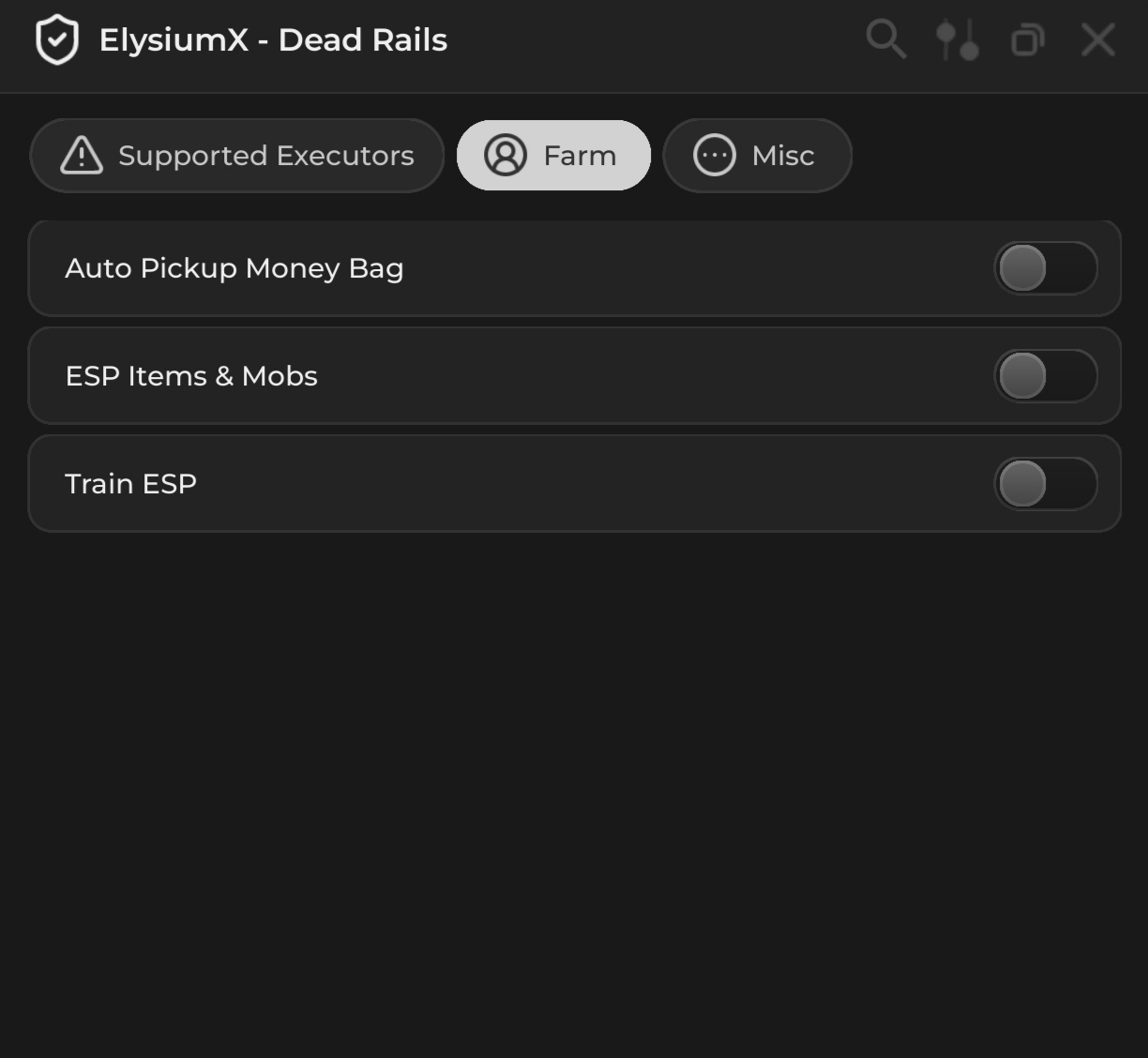Click the circled three-dots icon on Misc
1148x1058 pixels.
(715, 156)
